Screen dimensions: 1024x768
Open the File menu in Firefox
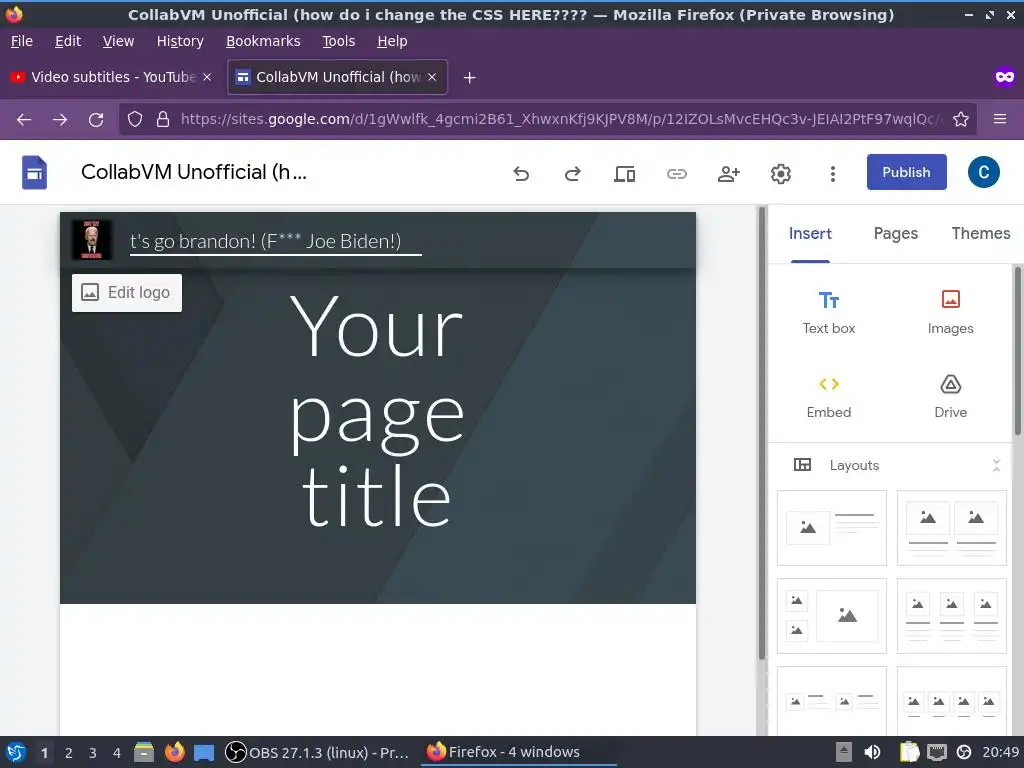click(x=22, y=41)
